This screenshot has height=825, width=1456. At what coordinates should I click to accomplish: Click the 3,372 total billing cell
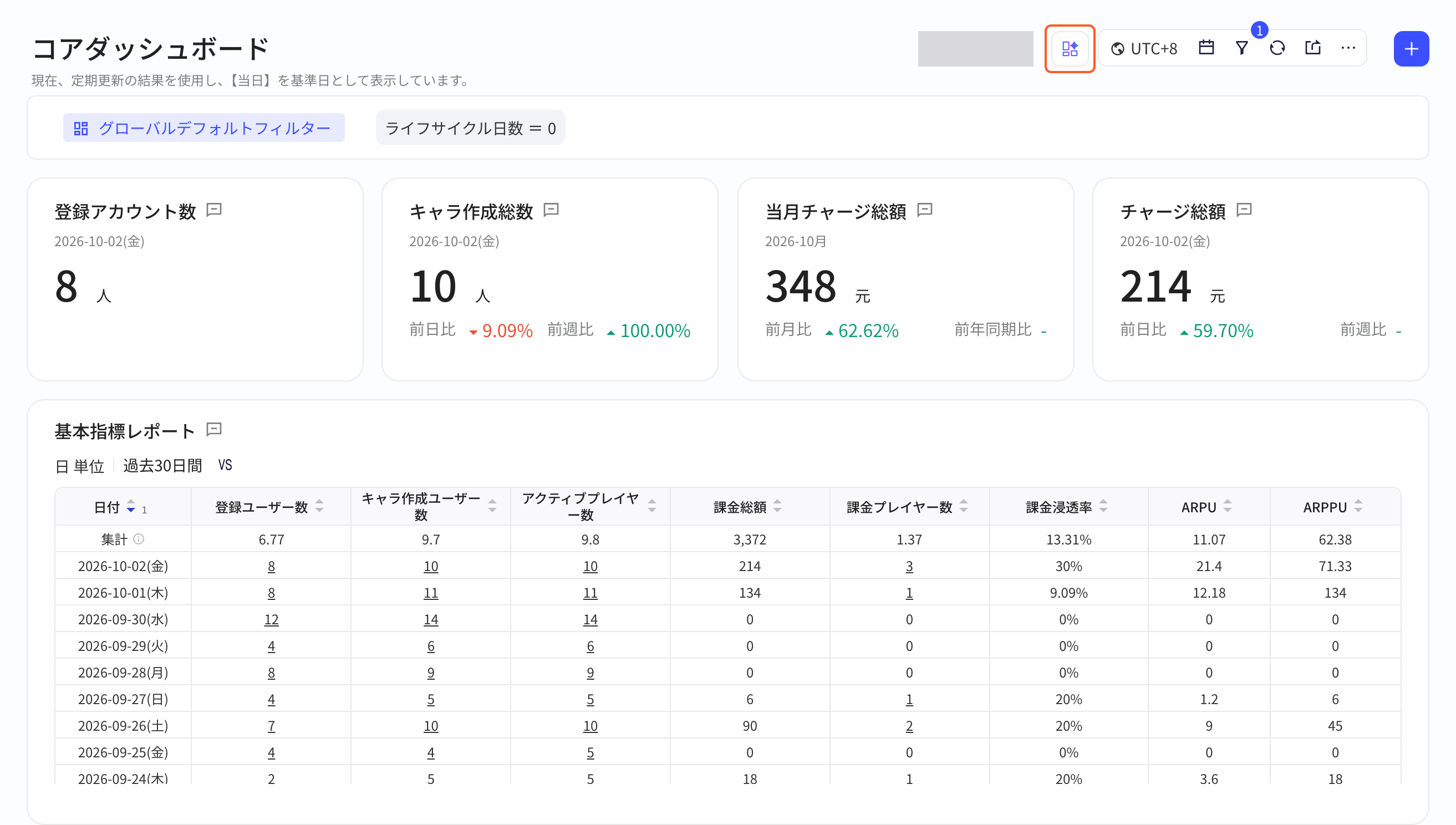click(750, 539)
